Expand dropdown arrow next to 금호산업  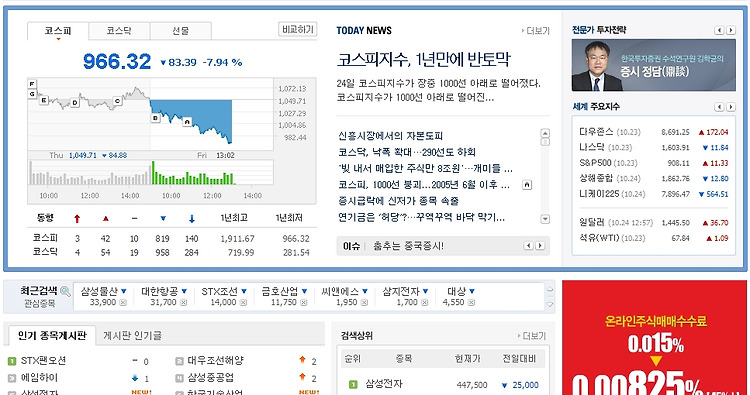(304, 291)
